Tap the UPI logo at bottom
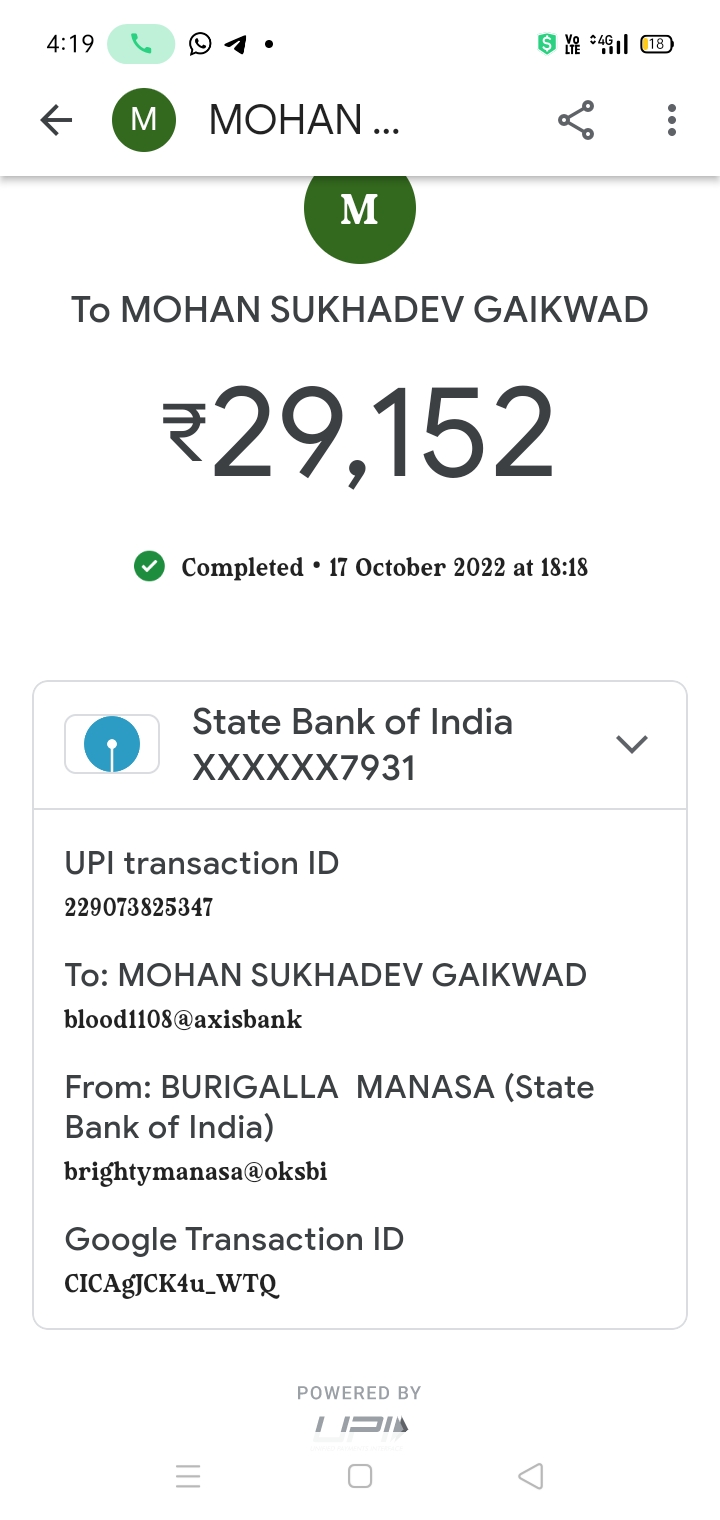Image resolution: width=720 pixels, height=1520 pixels. pyautogui.click(x=360, y=1427)
